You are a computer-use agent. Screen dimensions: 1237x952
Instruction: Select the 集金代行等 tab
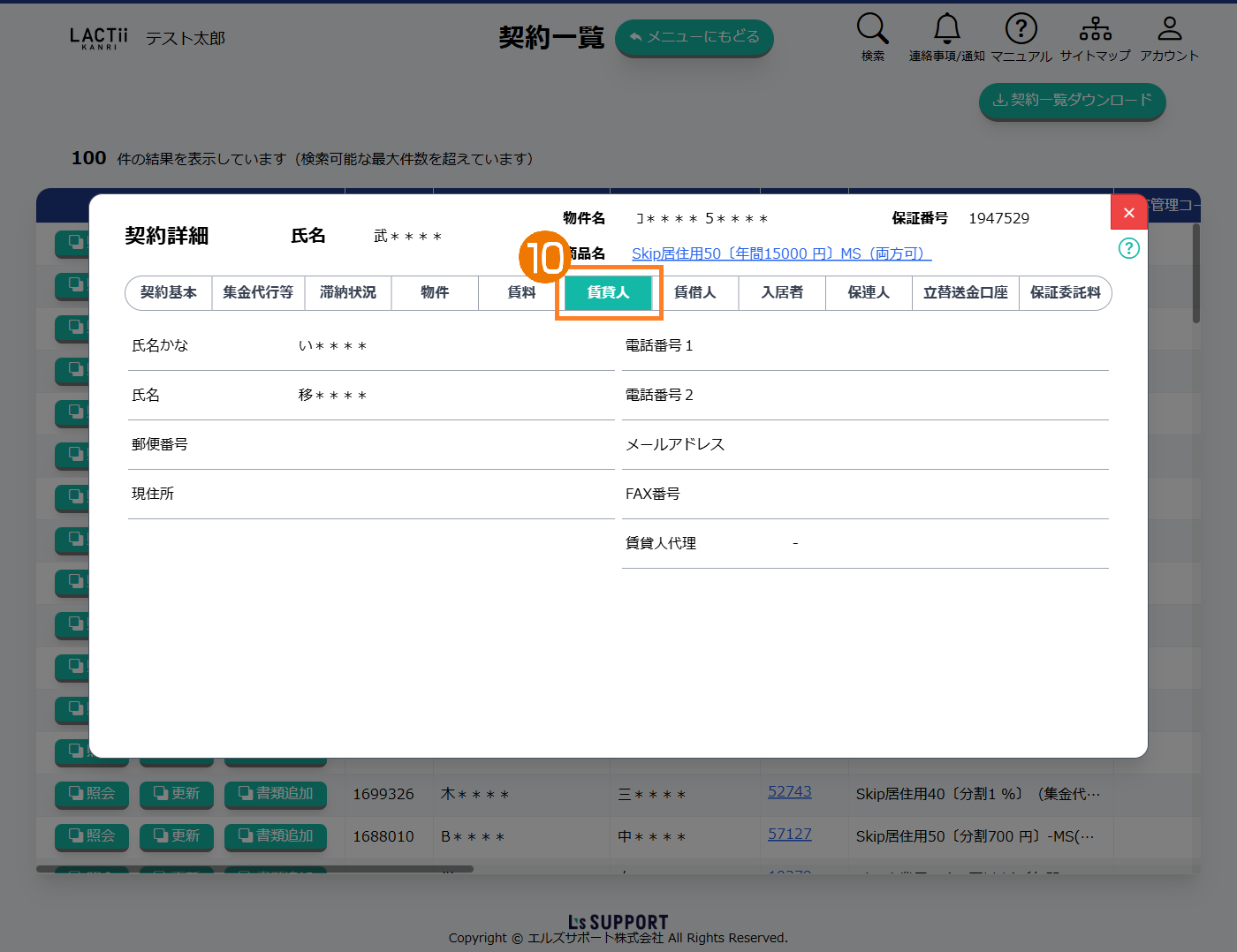tap(258, 292)
